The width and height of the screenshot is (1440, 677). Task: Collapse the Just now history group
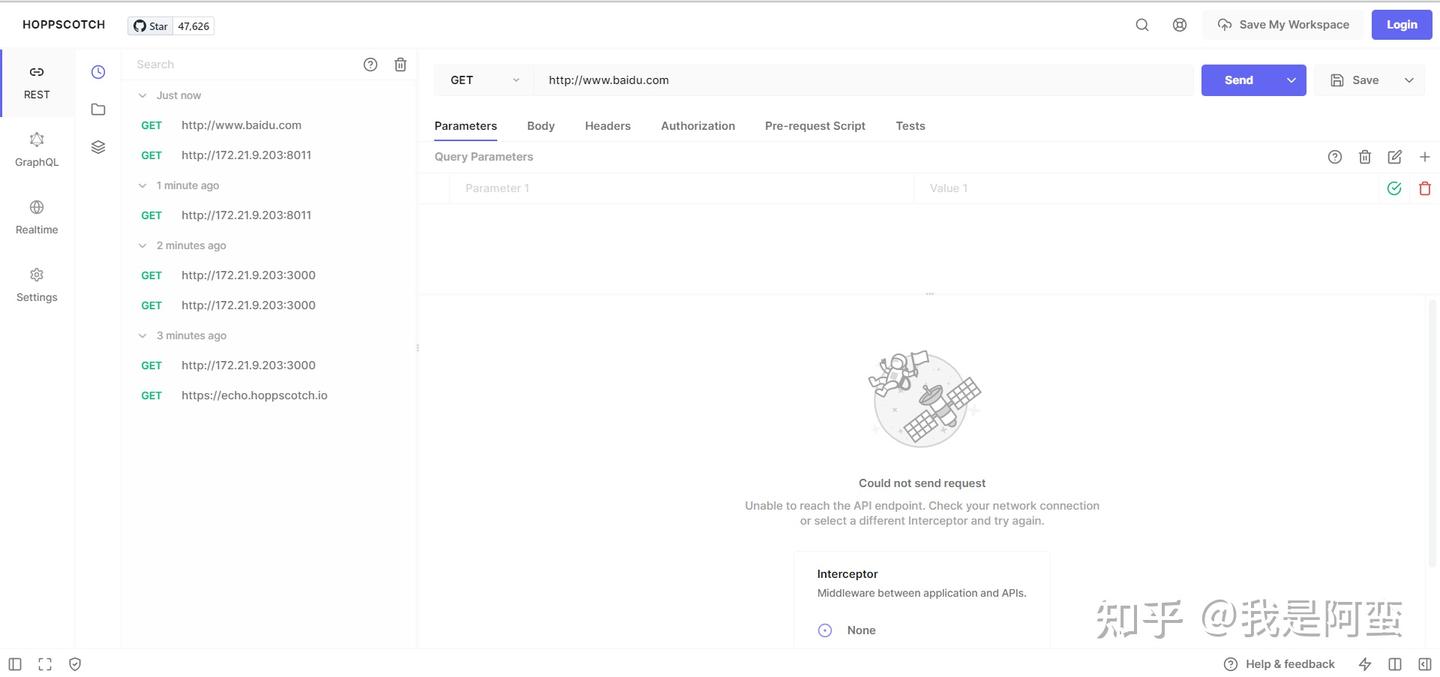[x=142, y=94]
